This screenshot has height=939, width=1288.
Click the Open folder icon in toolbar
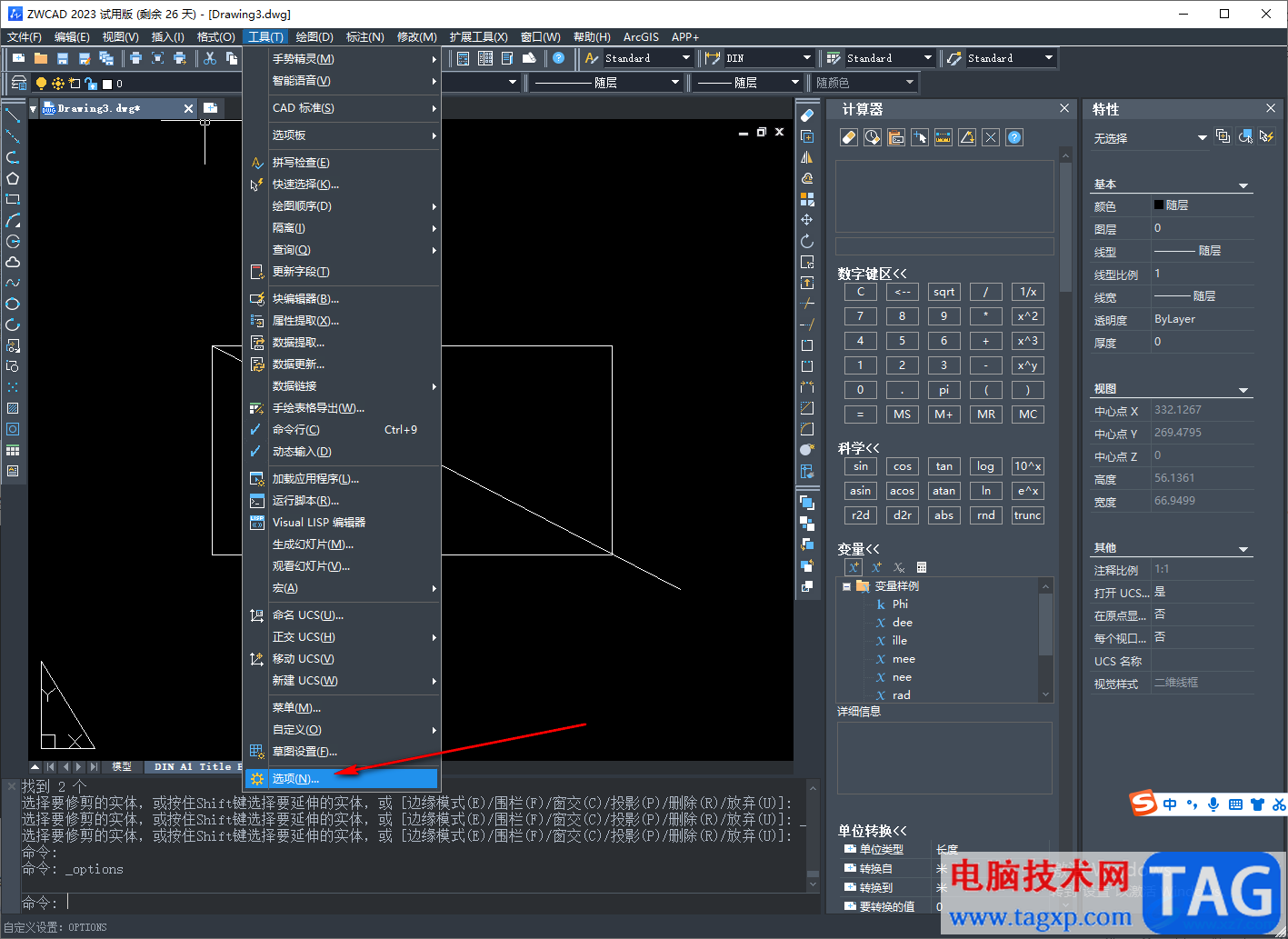40,58
